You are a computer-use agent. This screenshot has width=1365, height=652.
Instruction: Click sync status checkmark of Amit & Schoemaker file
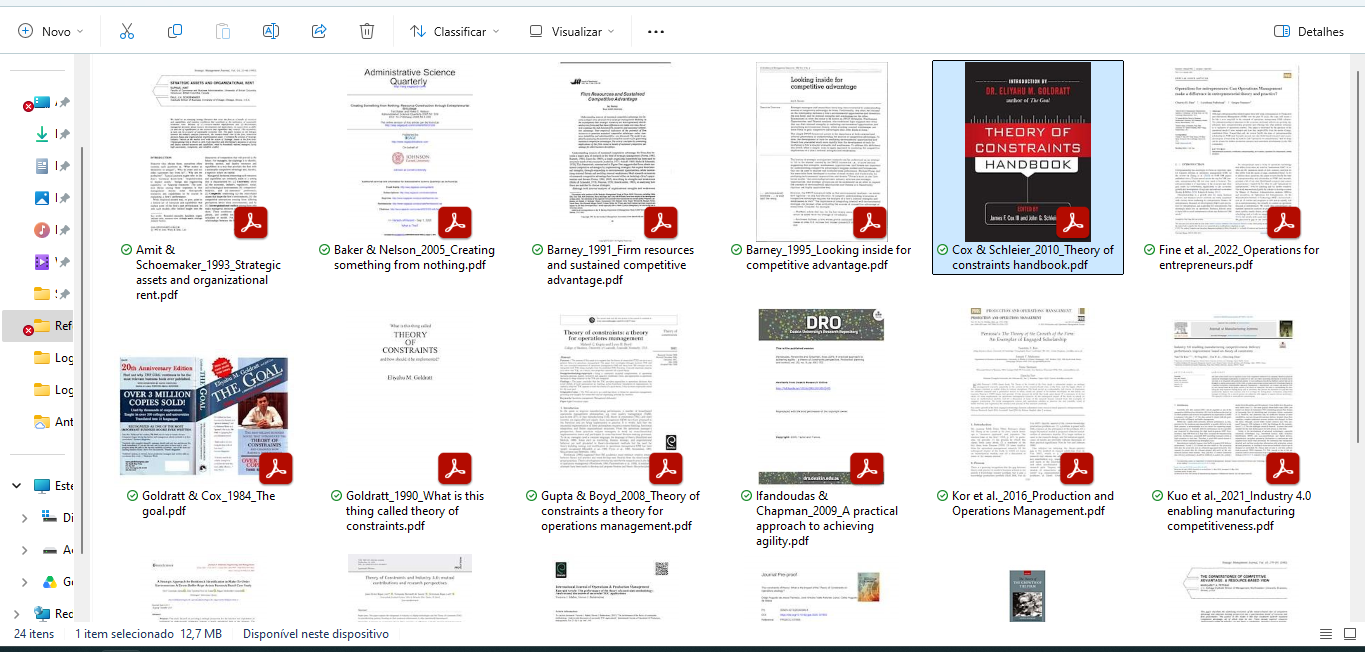[x=126, y=250]
